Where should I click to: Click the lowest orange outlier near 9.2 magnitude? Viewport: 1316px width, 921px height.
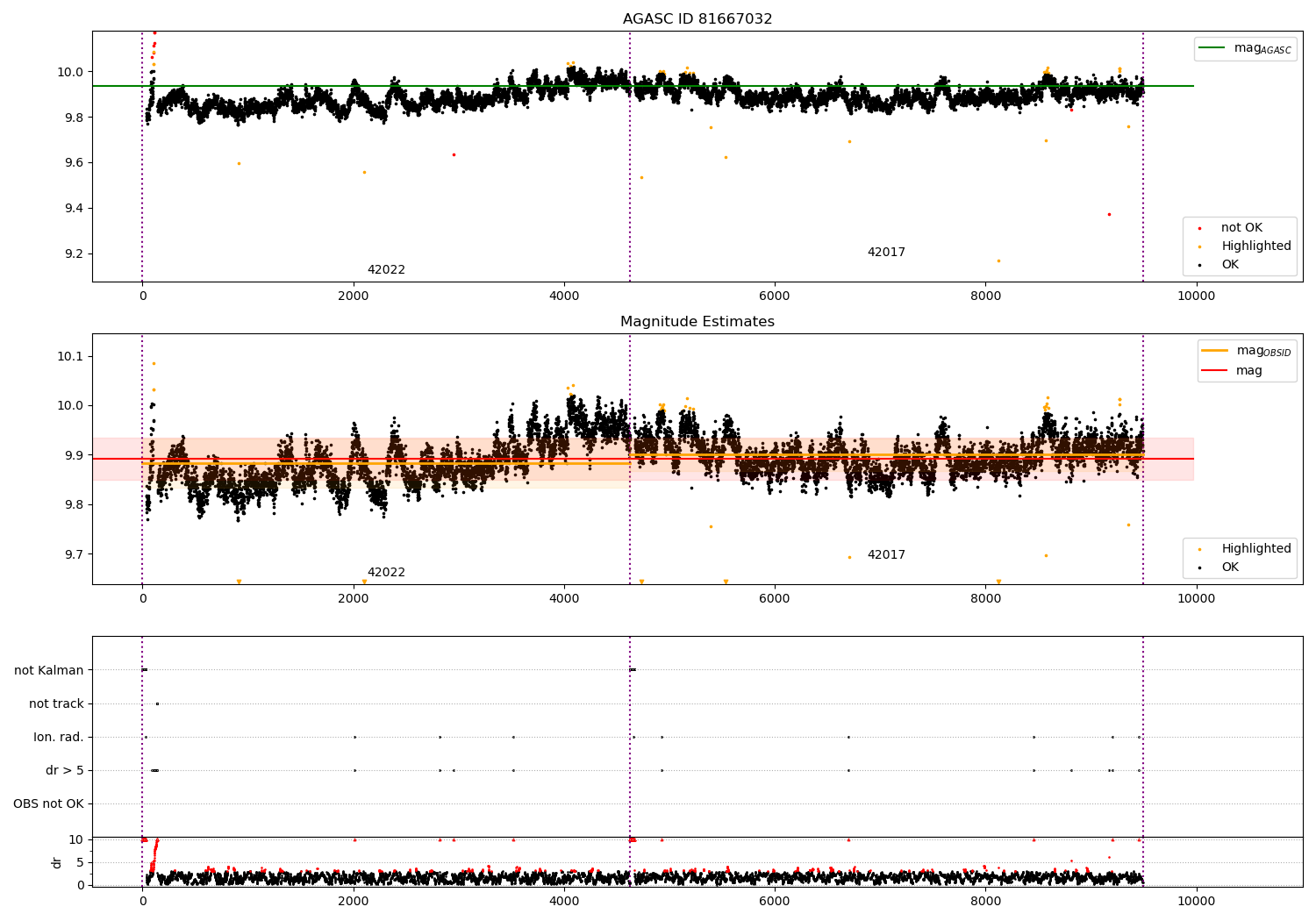(998, 261)
